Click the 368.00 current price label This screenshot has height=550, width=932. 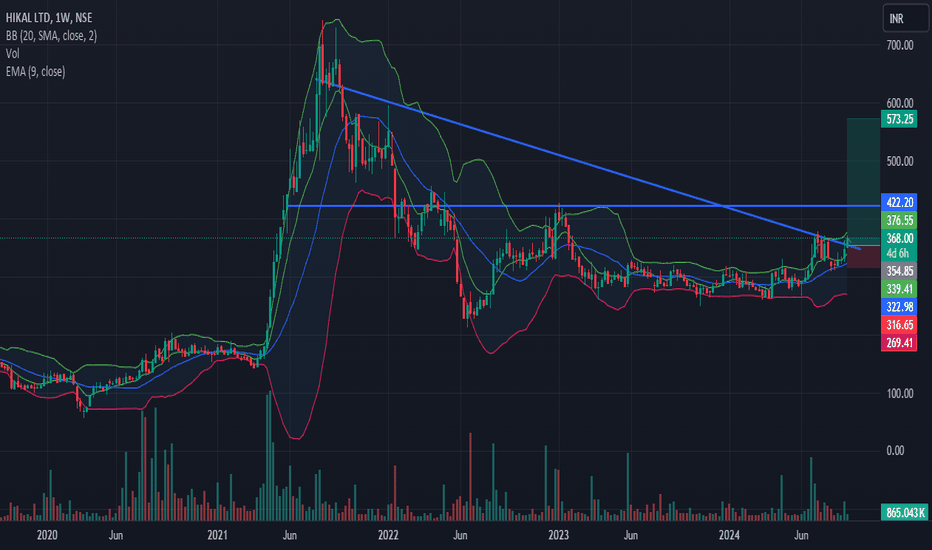[x=899, y=238]
